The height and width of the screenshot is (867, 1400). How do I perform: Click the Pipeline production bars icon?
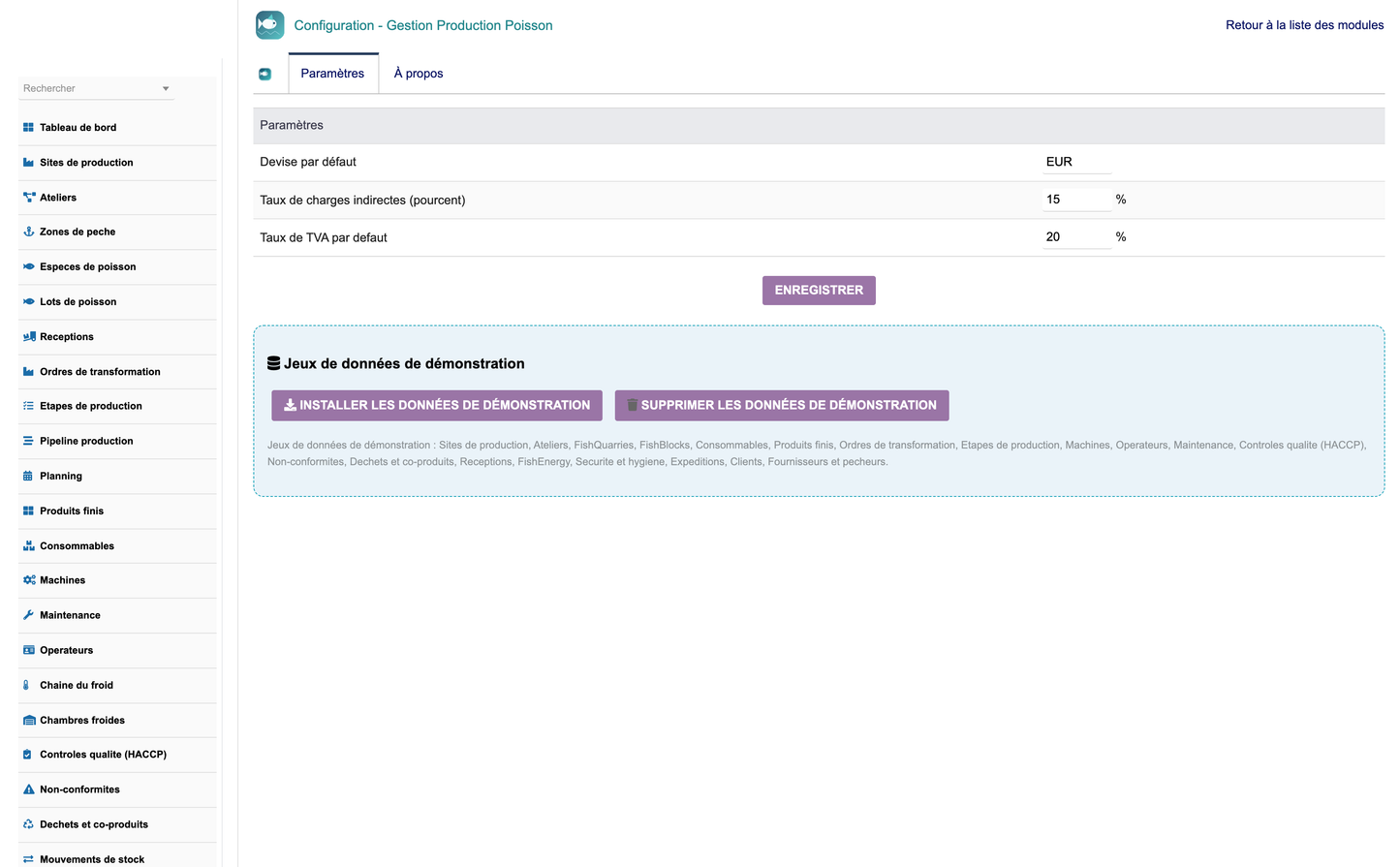coord(28,441)
